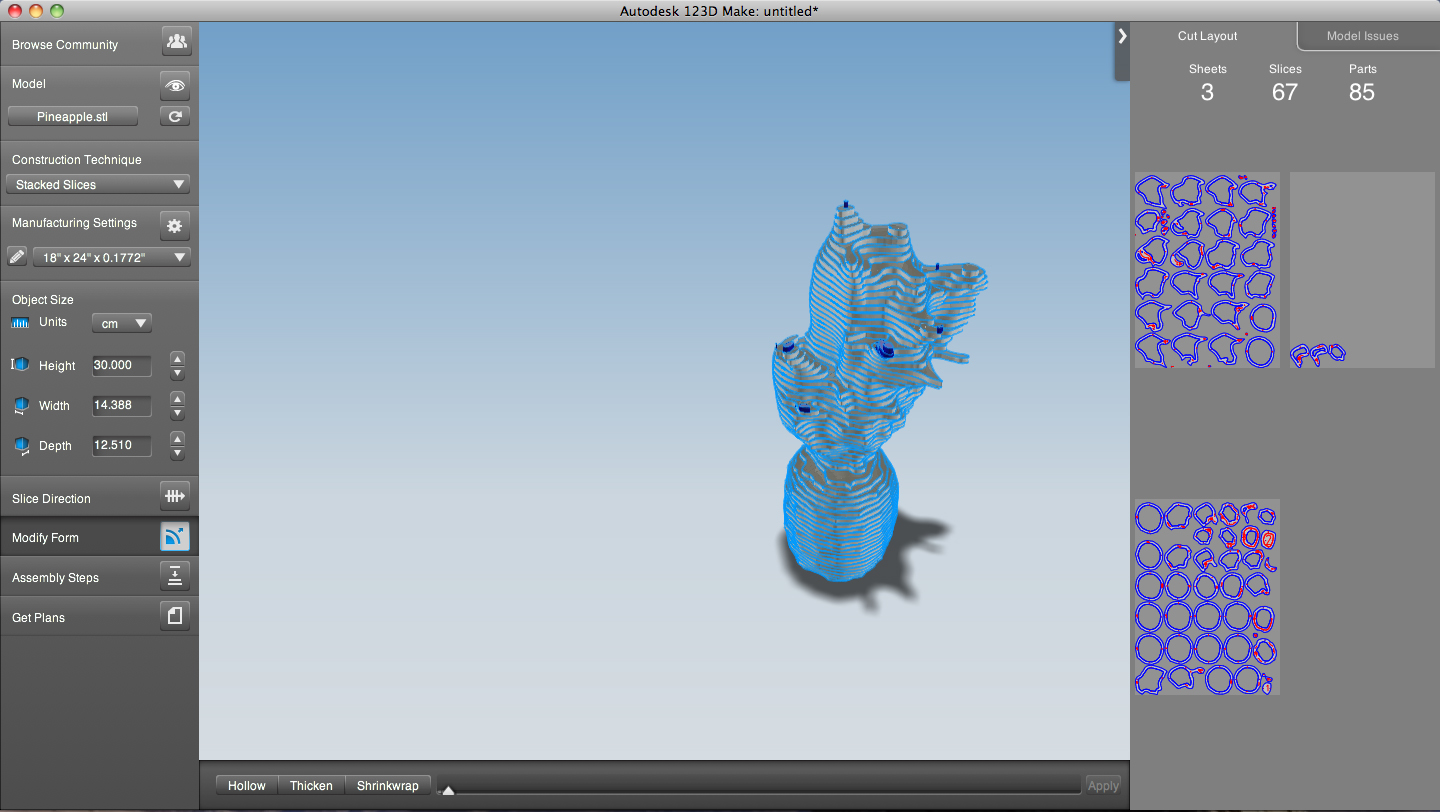
Task: Click the Width value field
Action: point(122,405)
